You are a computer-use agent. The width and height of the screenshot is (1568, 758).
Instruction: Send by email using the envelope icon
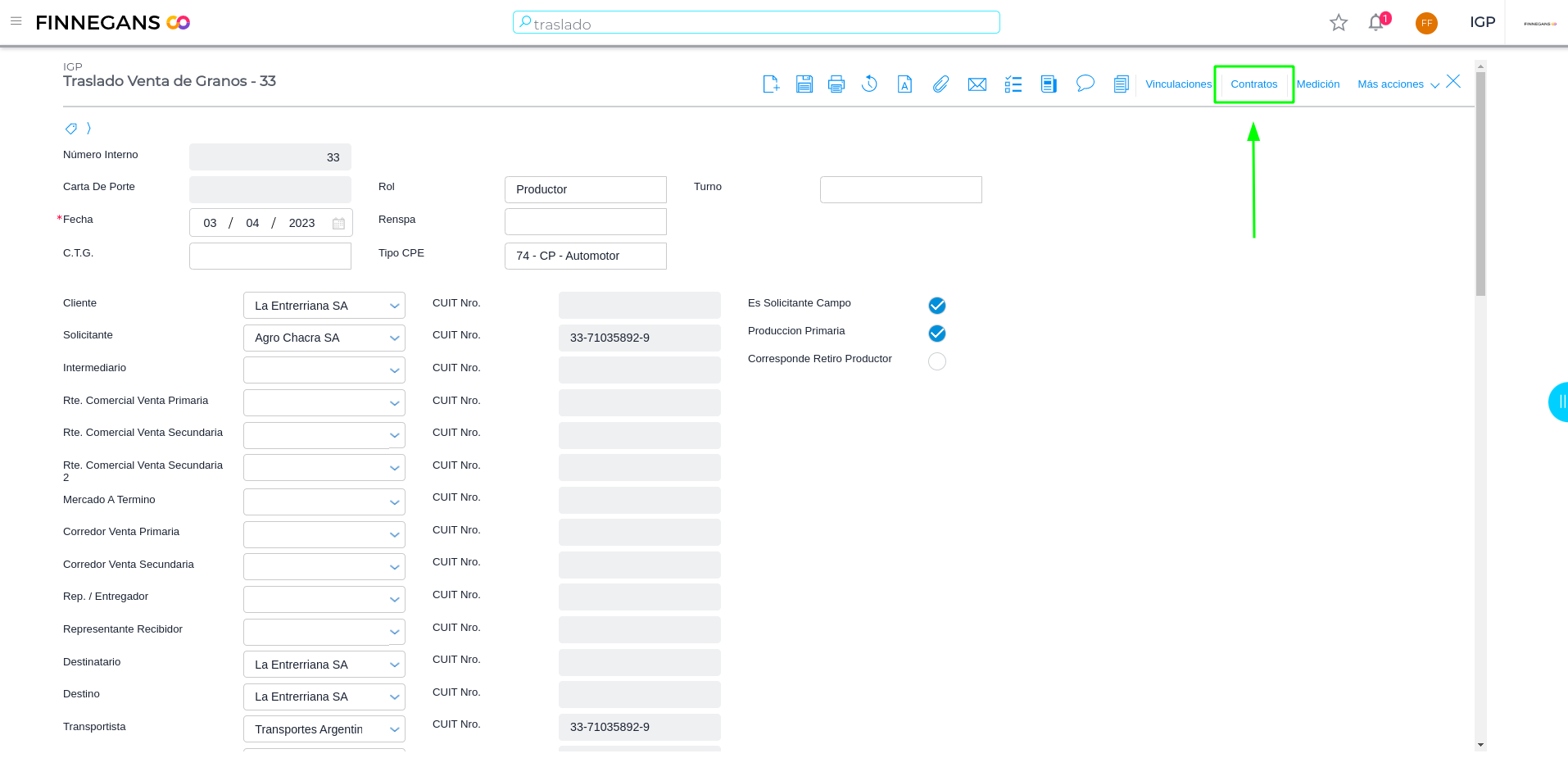click(x=977, y=84)
